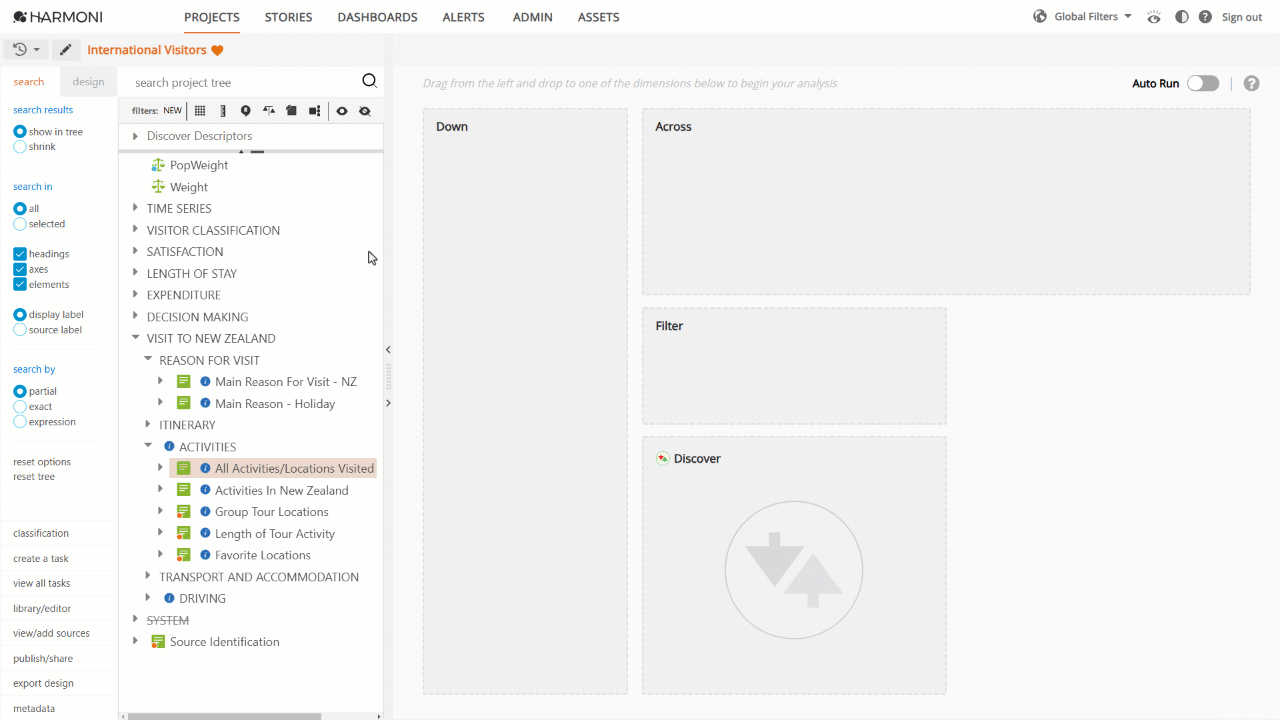Click the Discover icon in drop zone

[662, 459]
